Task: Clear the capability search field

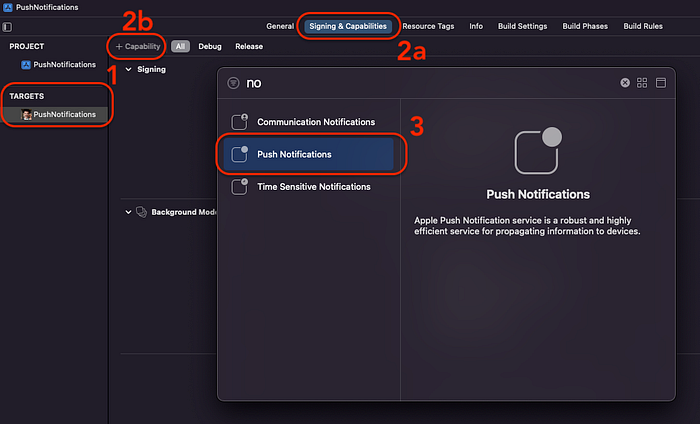Action: (x=625, y=83)
